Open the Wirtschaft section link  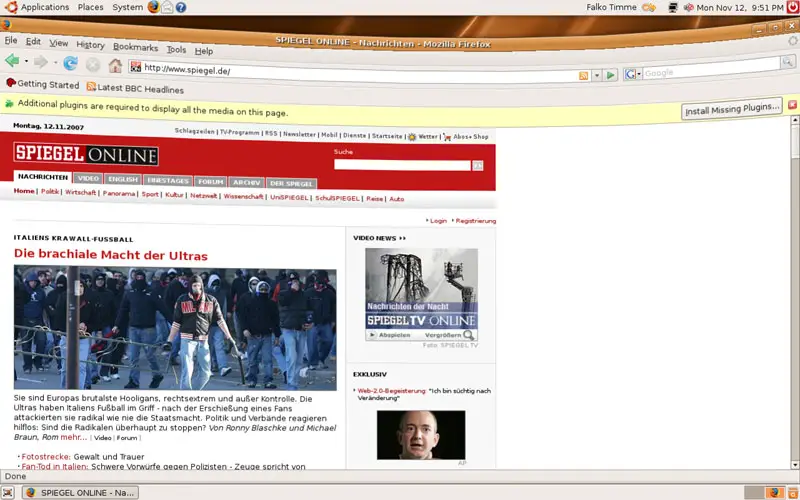click(81, 193)
